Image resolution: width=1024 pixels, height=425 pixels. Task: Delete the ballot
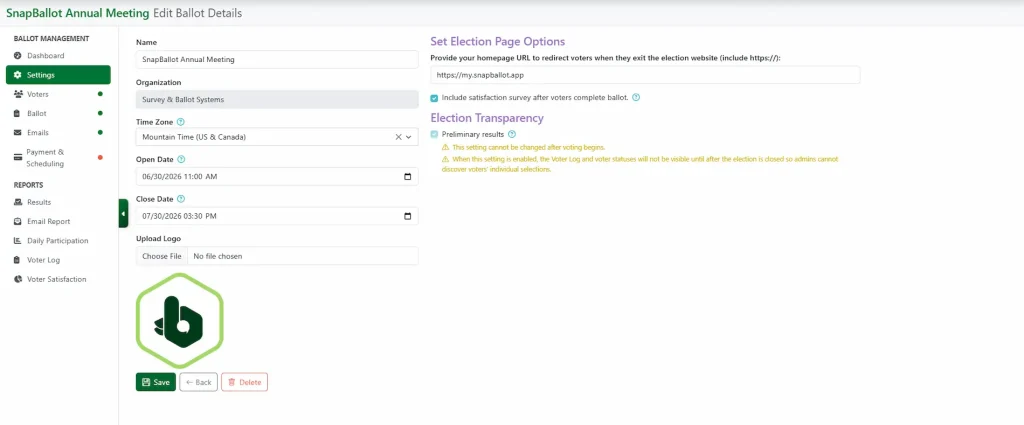coord(244,383)
